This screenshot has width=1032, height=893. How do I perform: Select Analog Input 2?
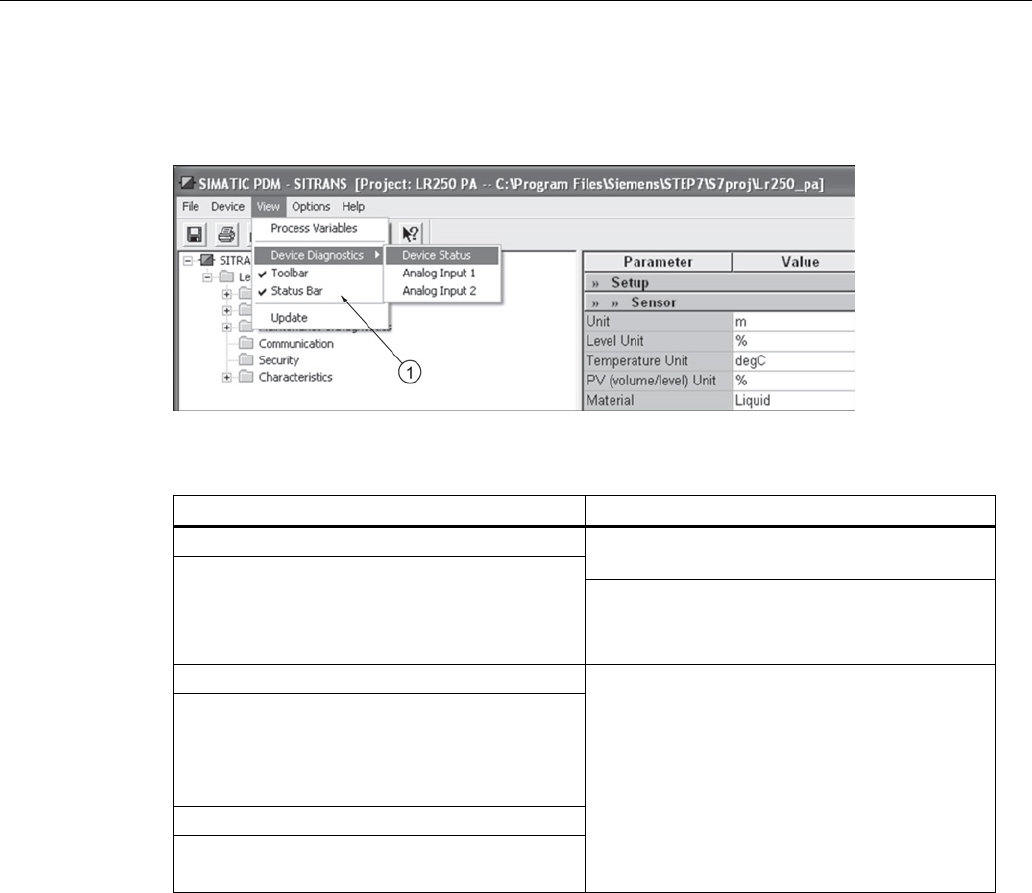click(442, 291)
